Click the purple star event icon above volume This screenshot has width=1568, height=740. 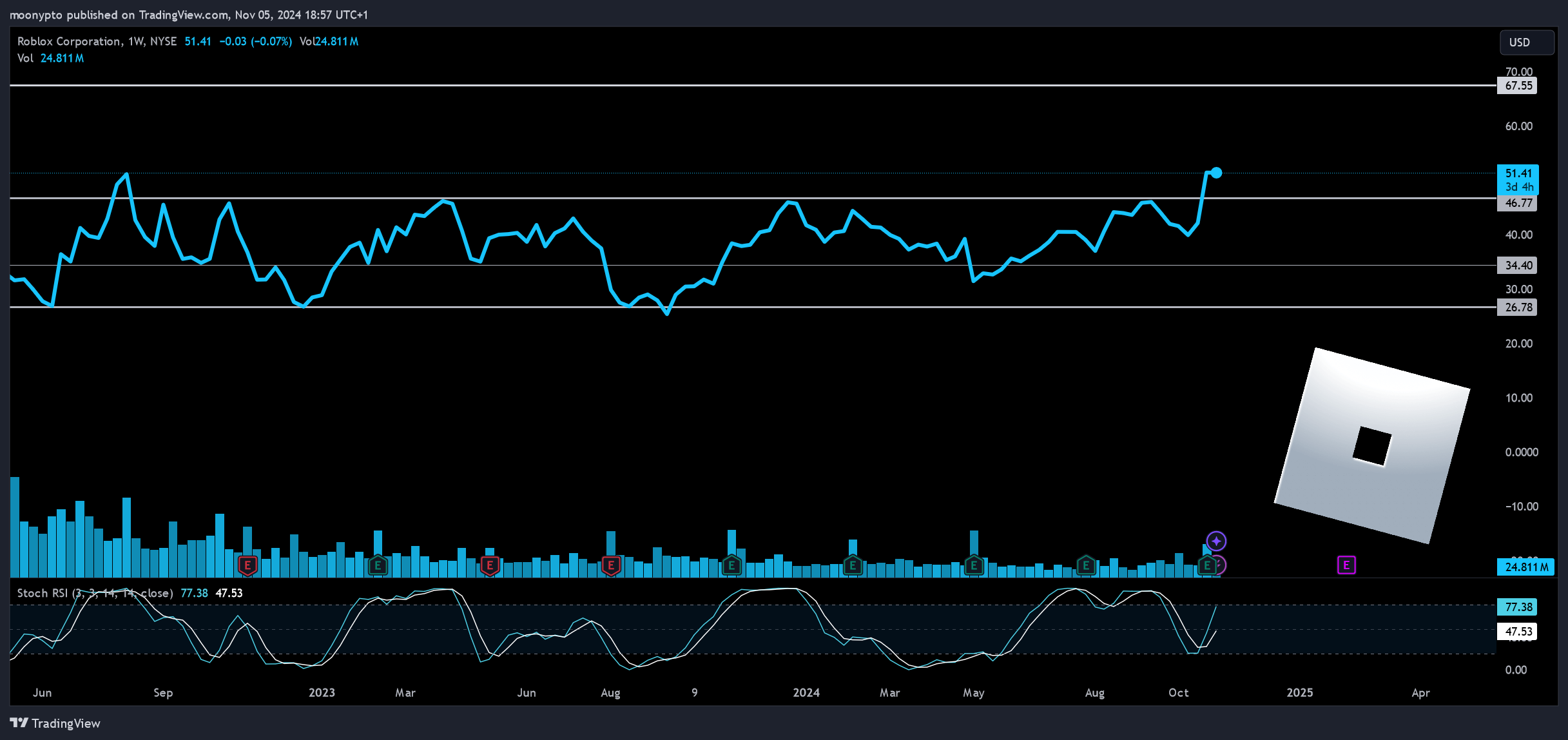(1216, 541)
